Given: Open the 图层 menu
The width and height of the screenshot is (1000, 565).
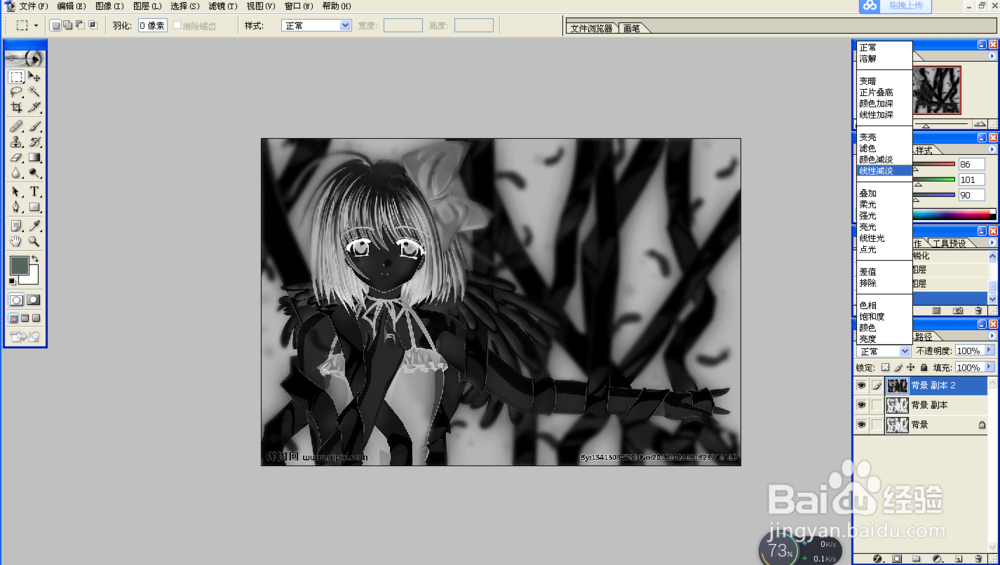Looking at the screenshot, I should [147, 6].
